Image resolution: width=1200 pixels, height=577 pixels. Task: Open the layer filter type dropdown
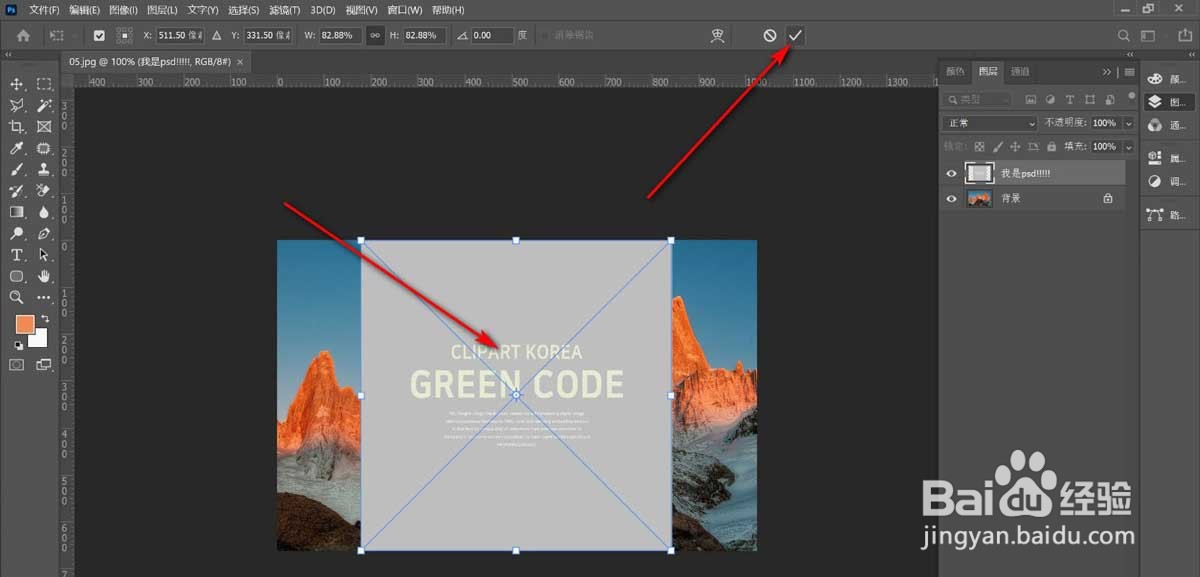coord(978,100)
